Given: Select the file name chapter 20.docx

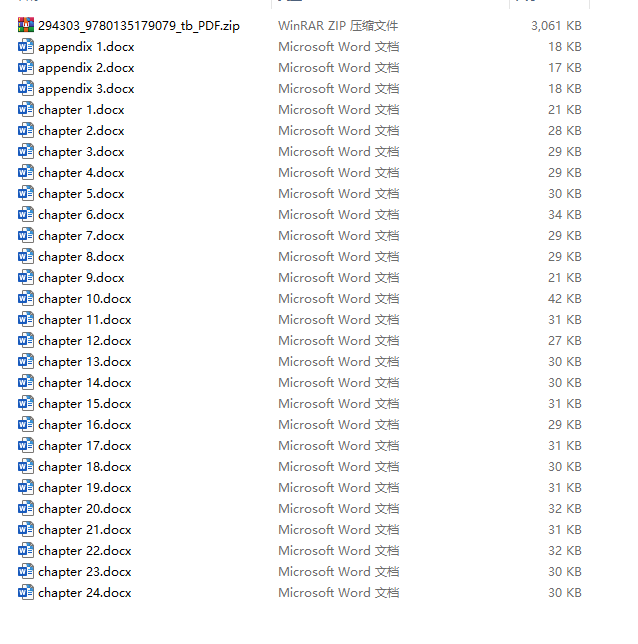Looking at the screenshot, I should [x=85, y=509].
